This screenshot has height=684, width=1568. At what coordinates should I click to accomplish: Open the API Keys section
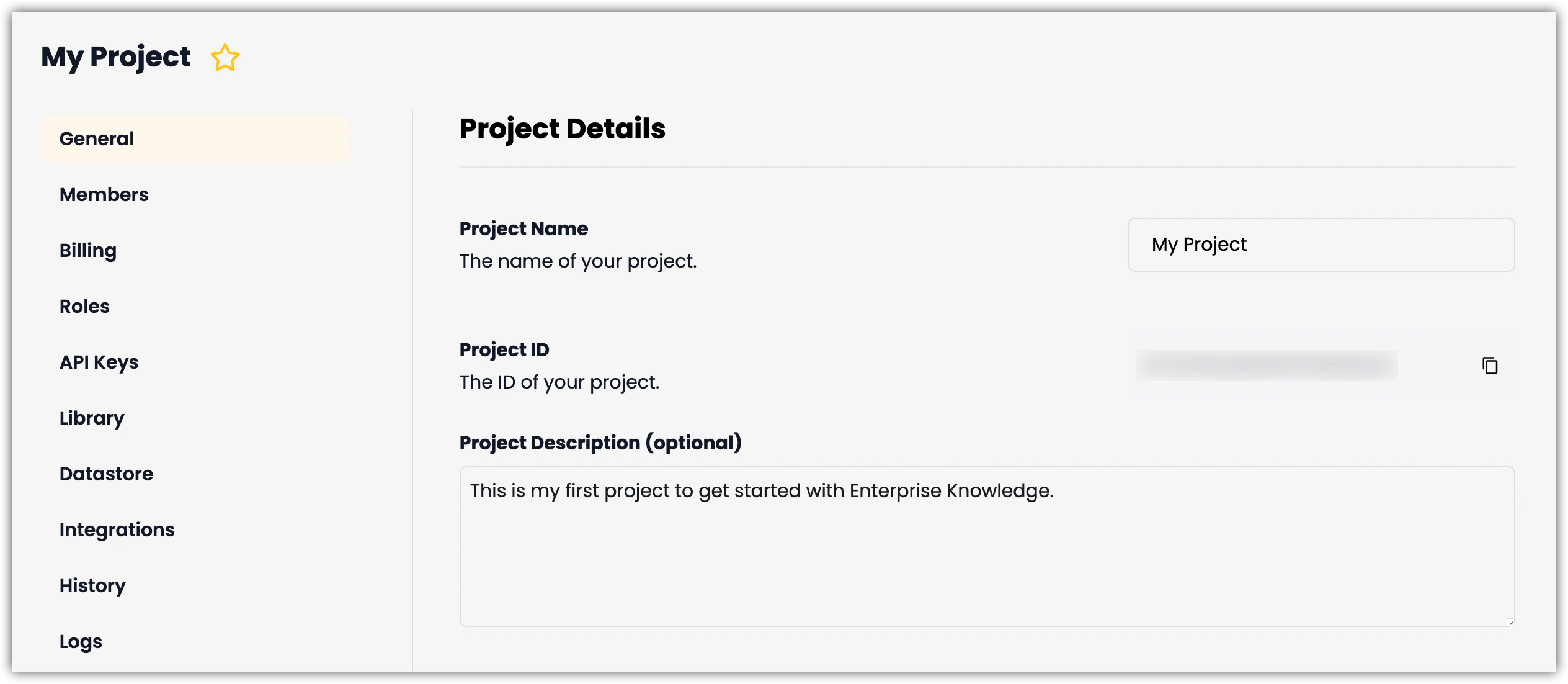(x=99, y=362)
